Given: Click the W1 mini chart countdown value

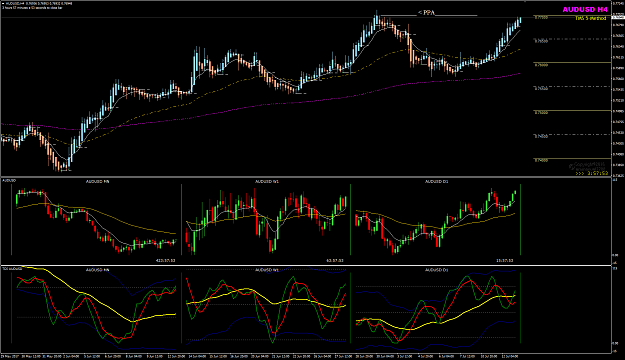Looking at the screenshot, I should 335,260.
